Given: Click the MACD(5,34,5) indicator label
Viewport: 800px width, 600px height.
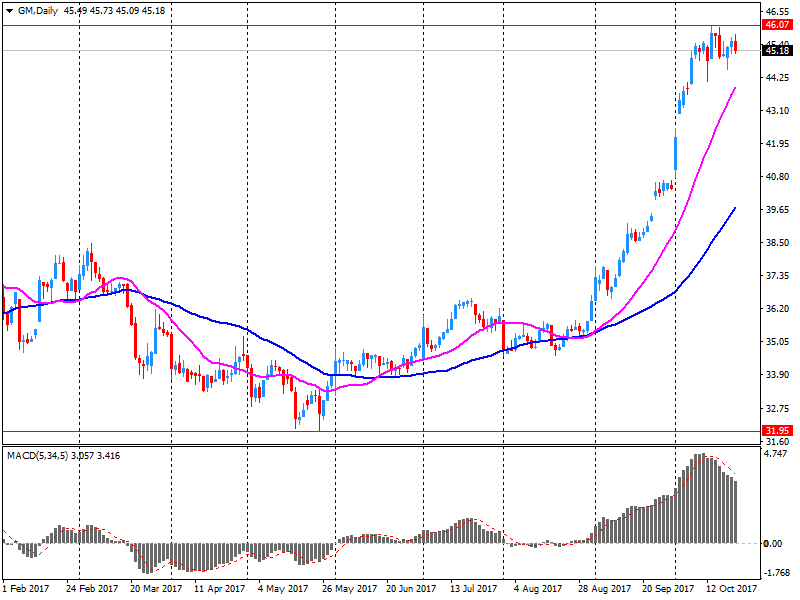Looking at the screenshot, I should click(38, 456).
